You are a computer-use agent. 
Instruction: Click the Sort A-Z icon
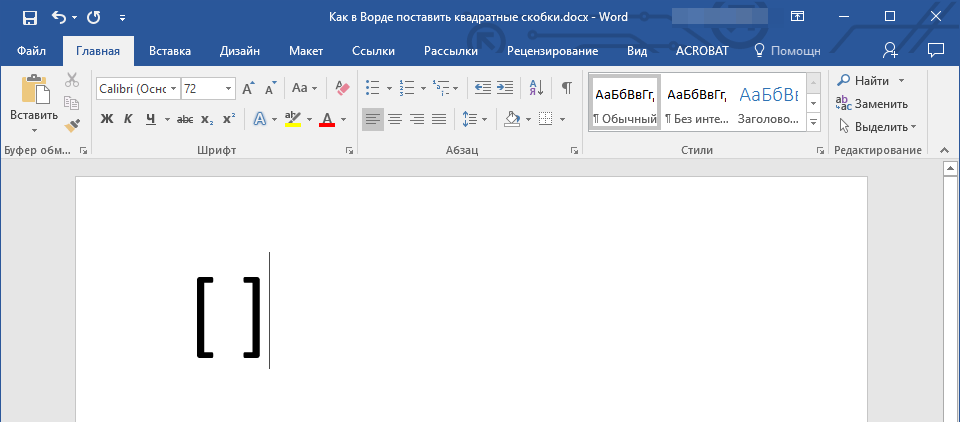pyautogui.click(x=535, y=88)
